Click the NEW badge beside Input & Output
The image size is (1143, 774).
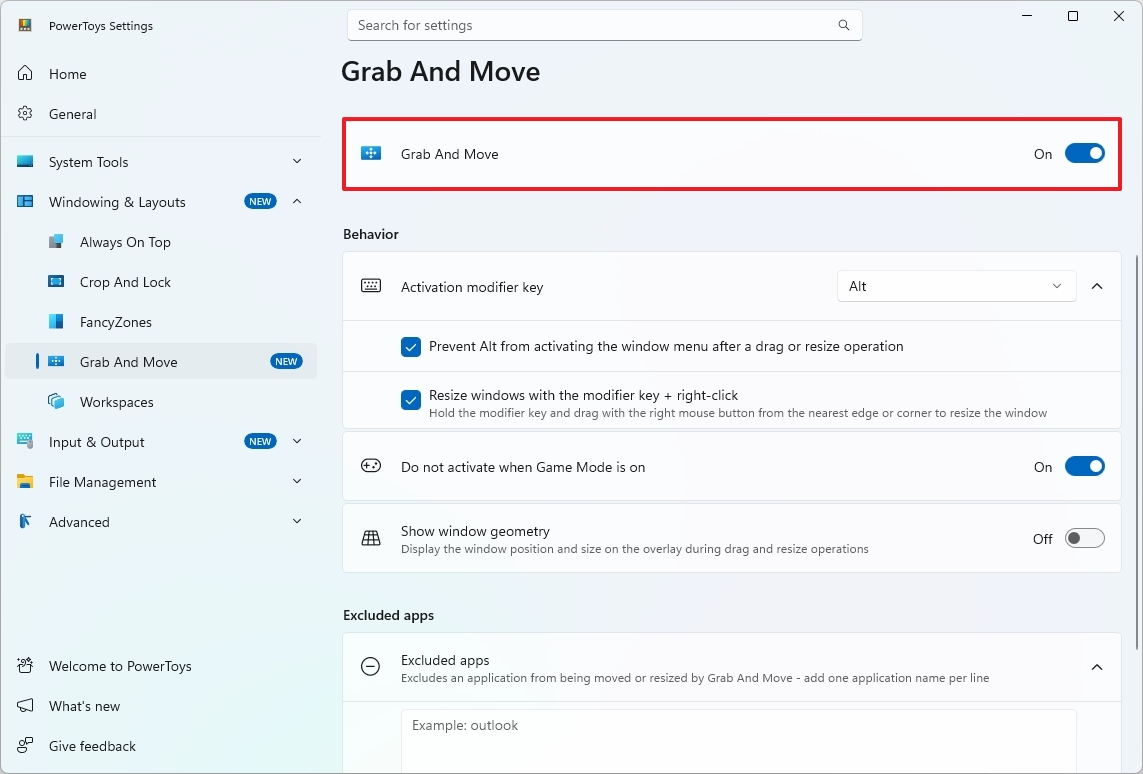tap(260, 441)
